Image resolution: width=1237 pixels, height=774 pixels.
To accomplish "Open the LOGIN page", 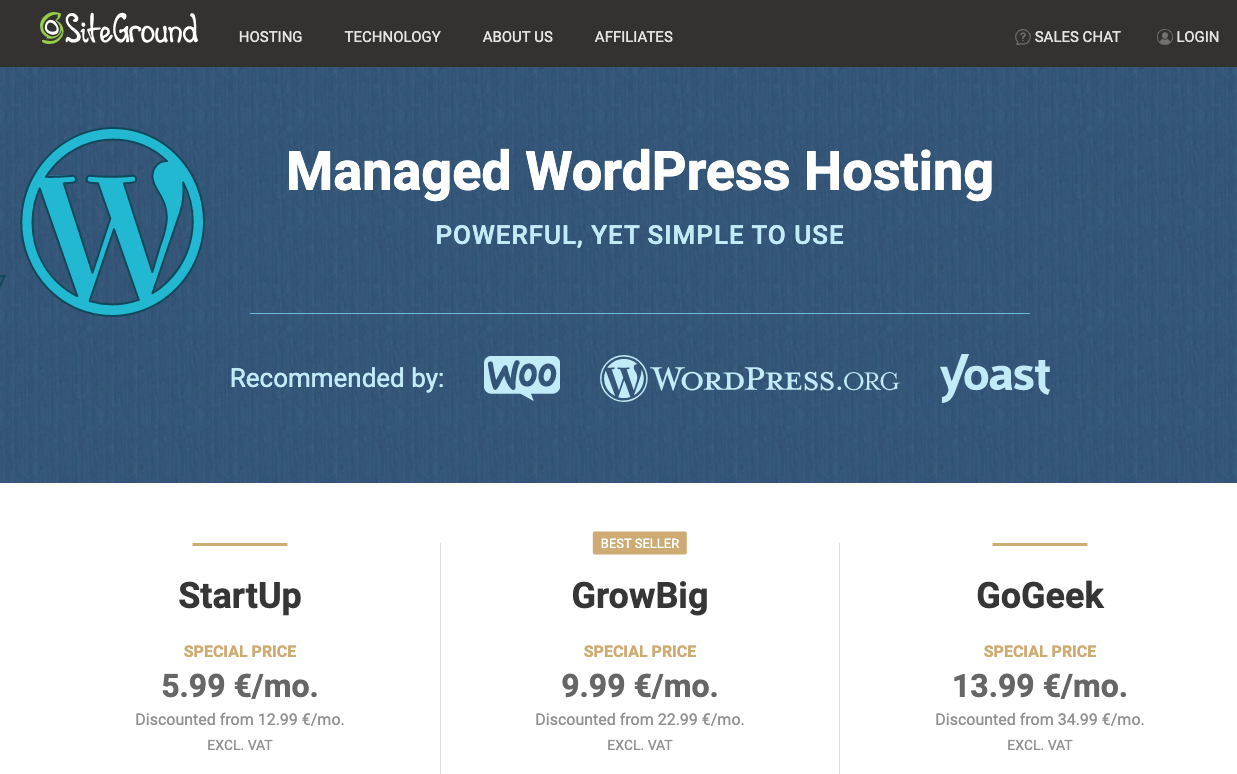I will 1196,36.
